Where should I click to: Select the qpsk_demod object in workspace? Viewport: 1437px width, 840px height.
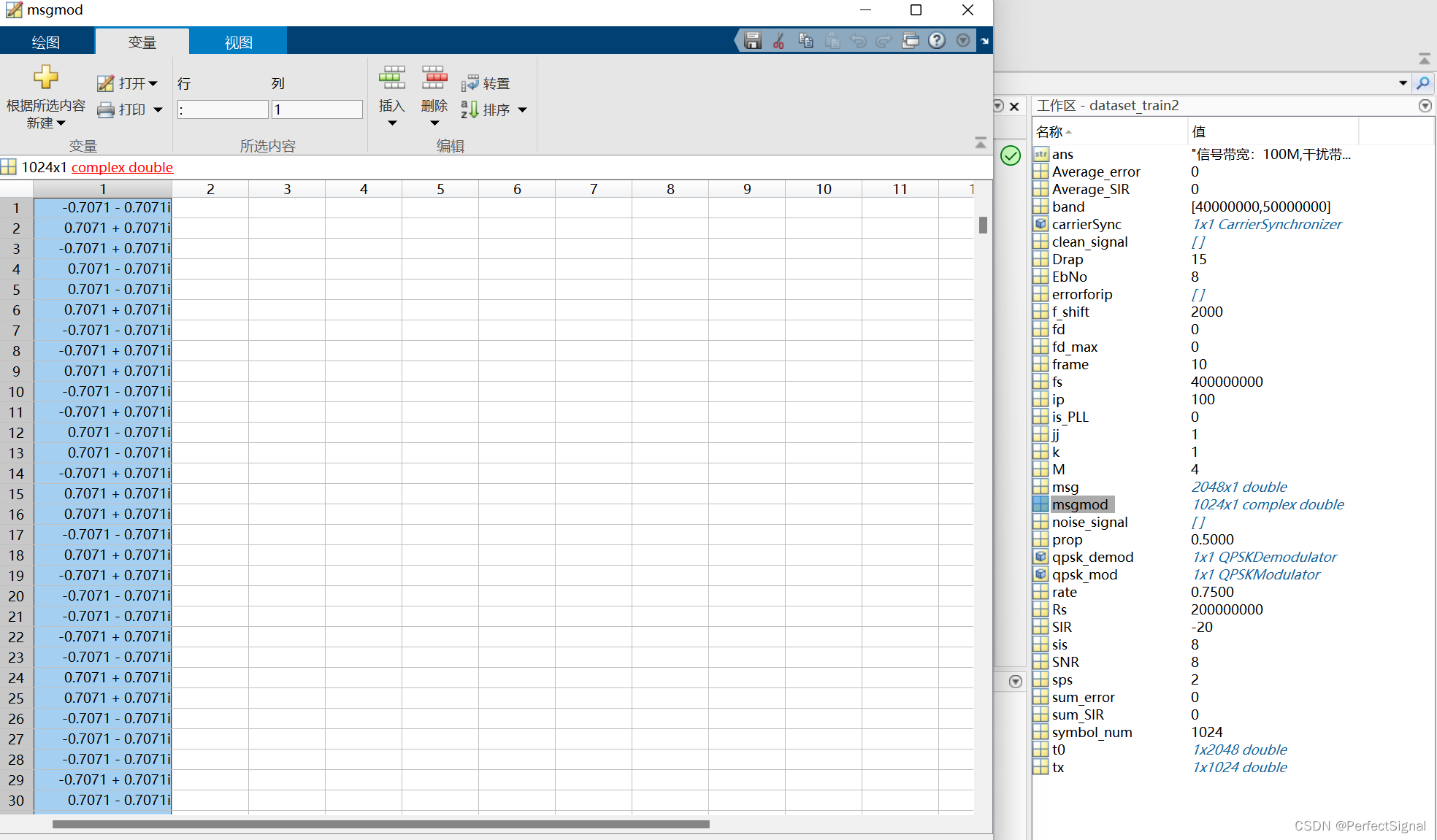pyautogui.click(x=1092, y=557)
